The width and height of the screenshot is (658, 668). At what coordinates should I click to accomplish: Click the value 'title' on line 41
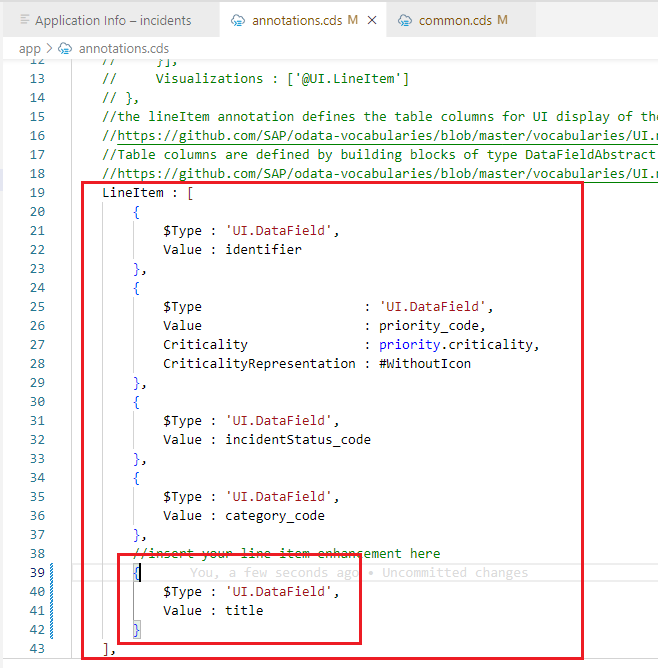click(x=244, y=611)
